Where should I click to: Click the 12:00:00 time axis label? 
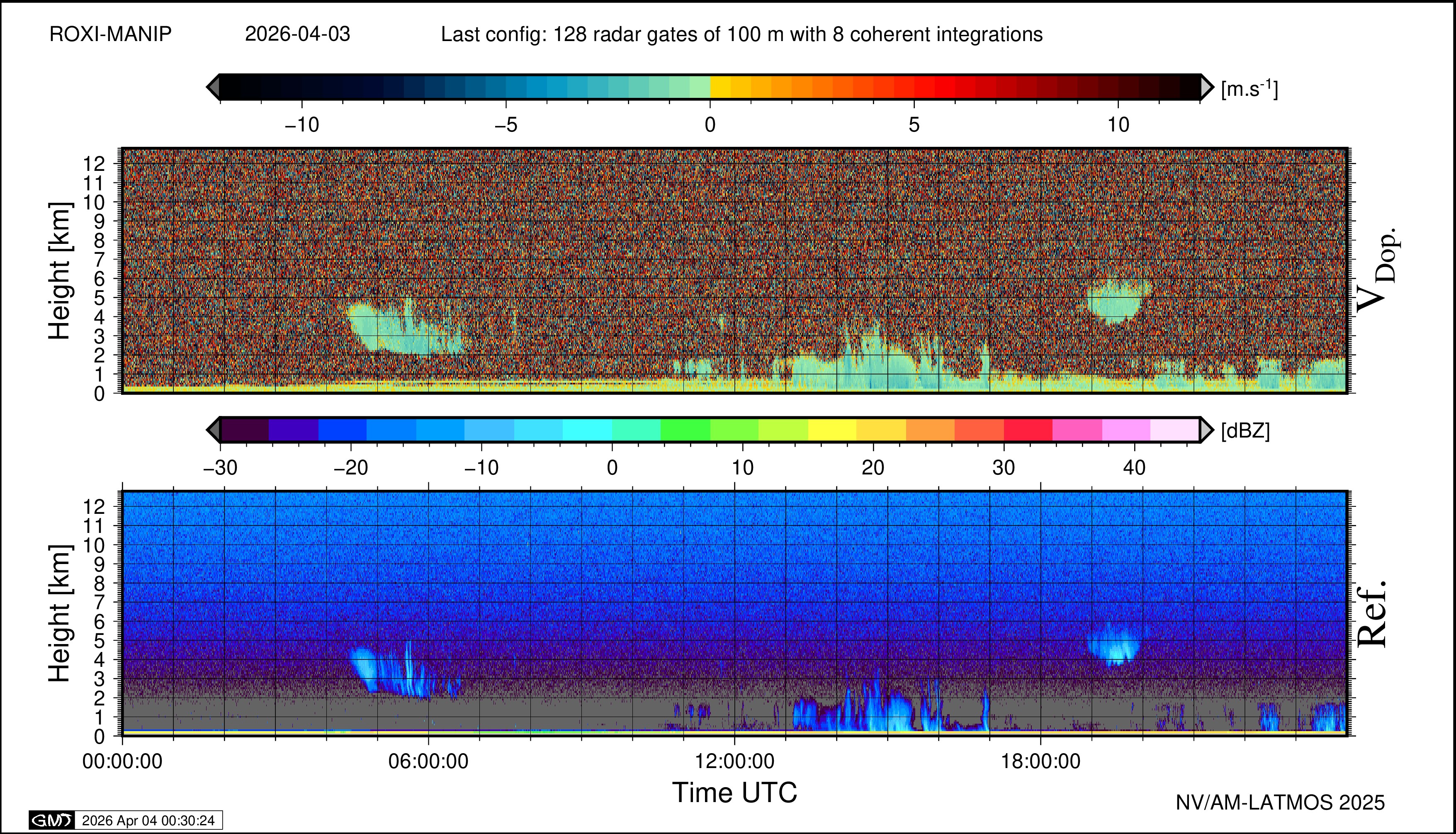pyautogui.click(x=734, y=761)
